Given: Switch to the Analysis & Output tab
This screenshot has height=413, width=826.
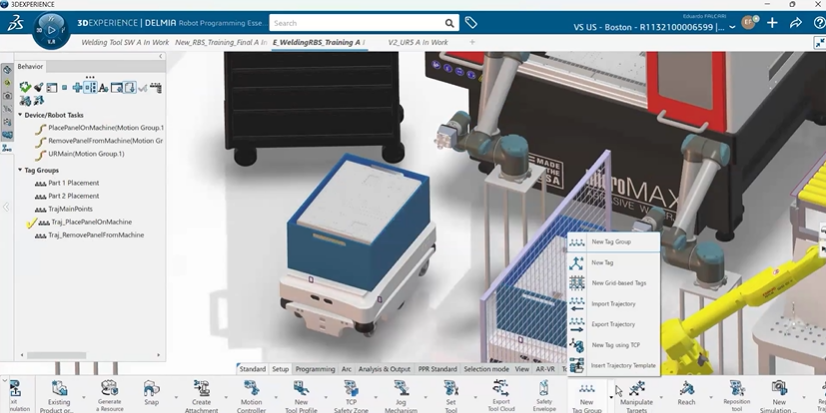Looking at the screenshot, I should [x=384, y=369].
